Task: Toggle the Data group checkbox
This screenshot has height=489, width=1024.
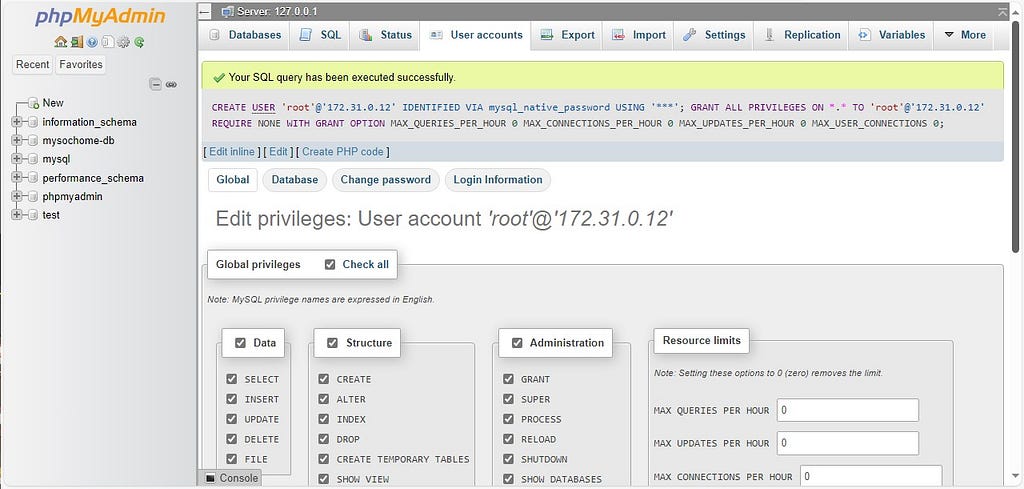Action: point(240,343)
